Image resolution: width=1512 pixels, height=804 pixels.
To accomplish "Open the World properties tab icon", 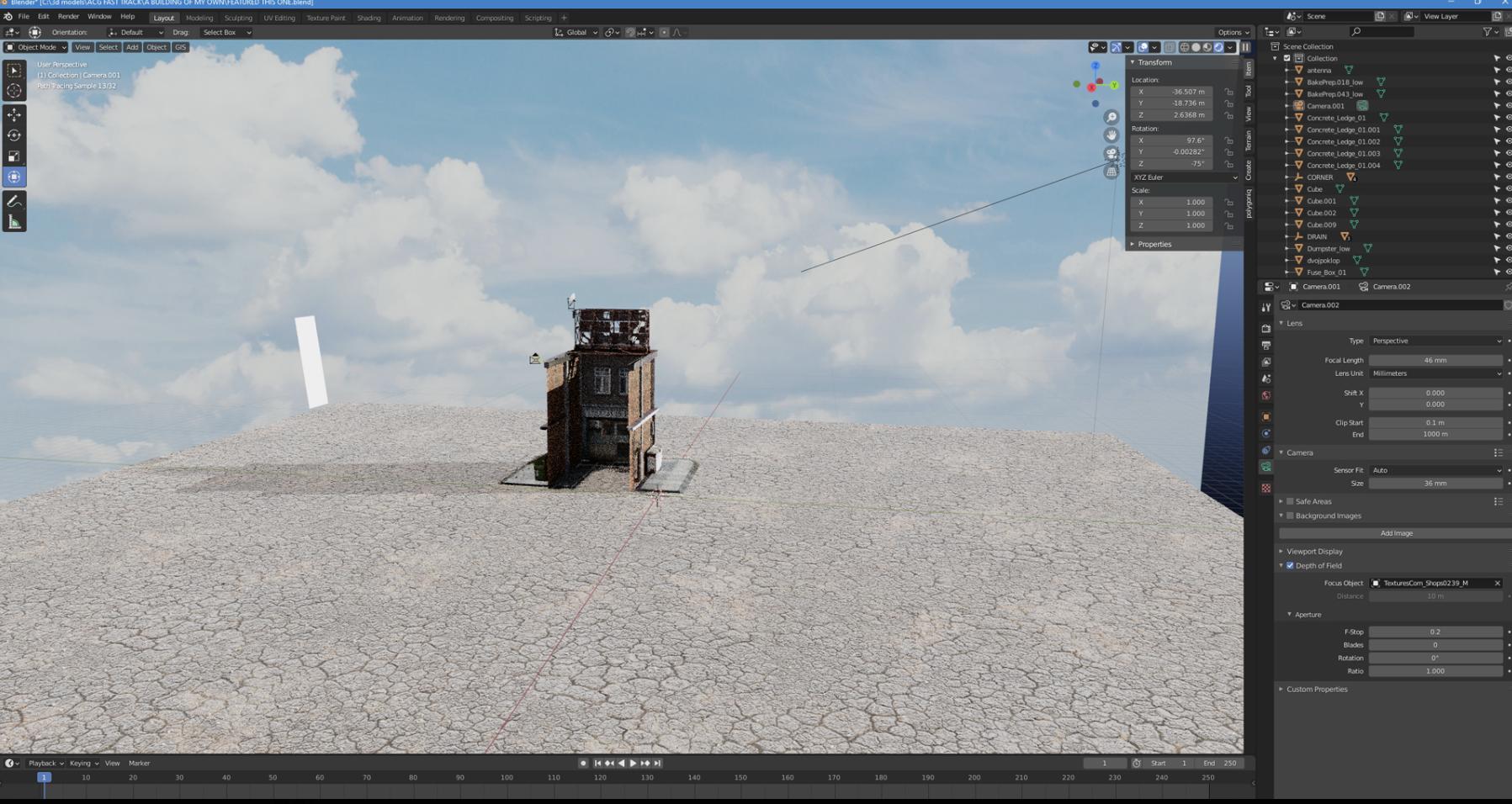I will pos(1265,396).
